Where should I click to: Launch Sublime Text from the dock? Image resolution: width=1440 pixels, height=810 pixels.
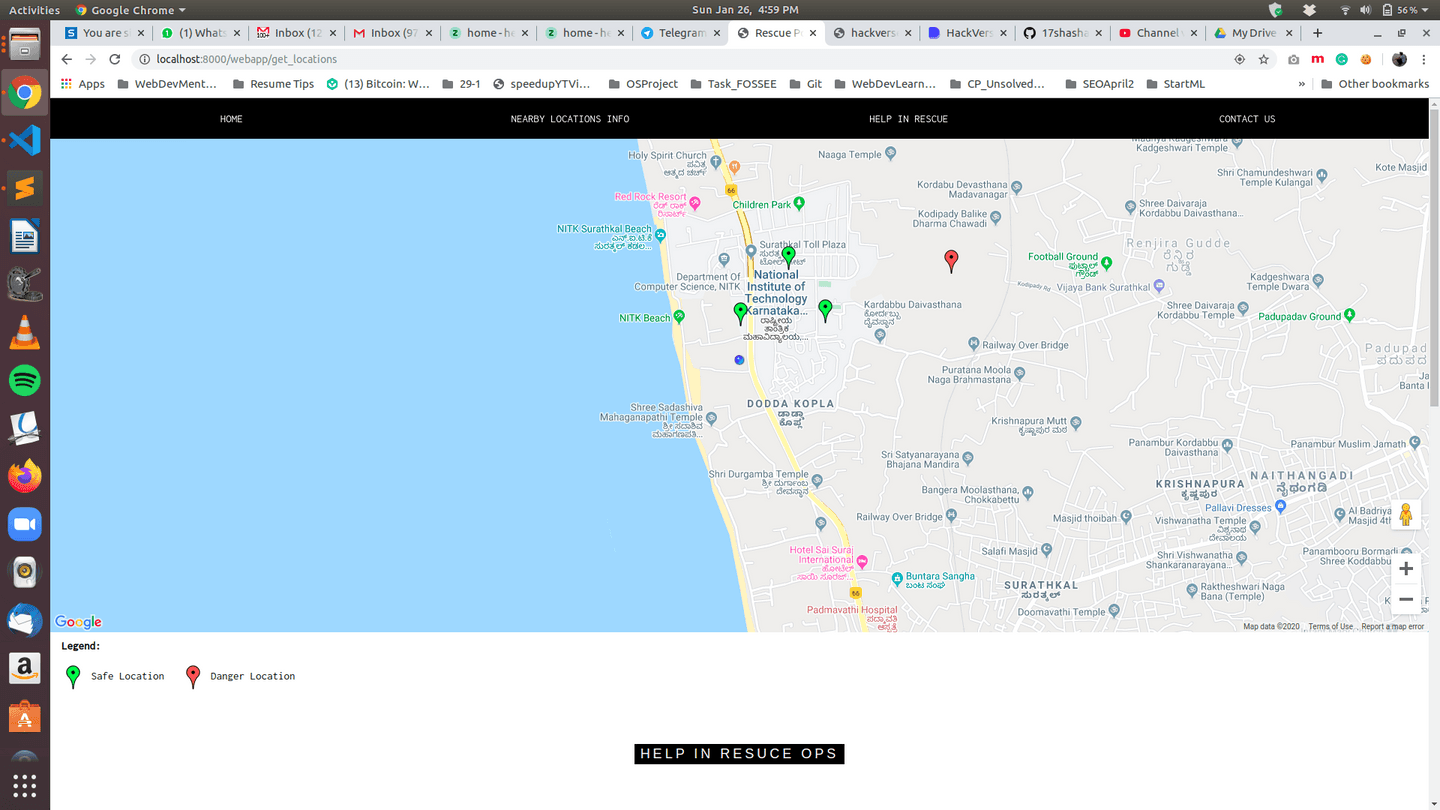tap(25, 188)
